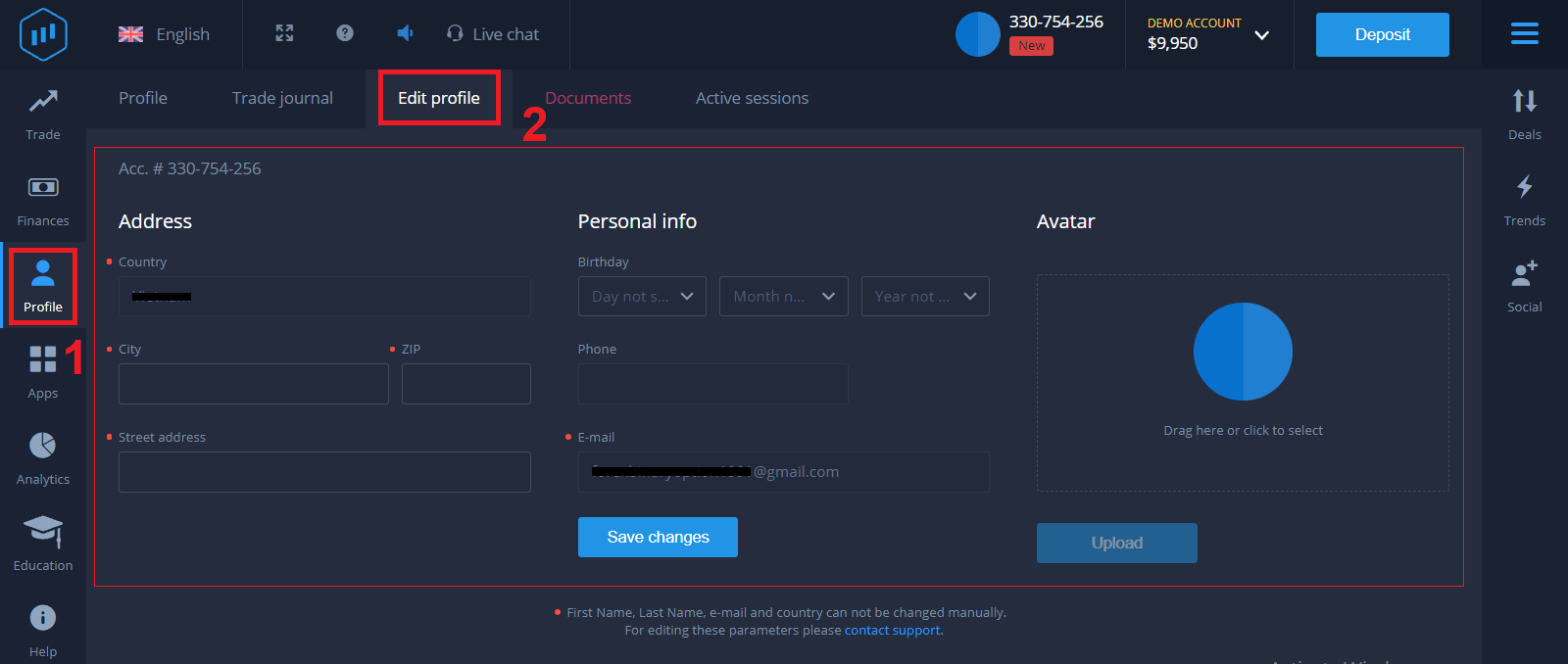Expand the birthday Year dropdown
This screenshot has height=664, width=1568.
[924, 297]
